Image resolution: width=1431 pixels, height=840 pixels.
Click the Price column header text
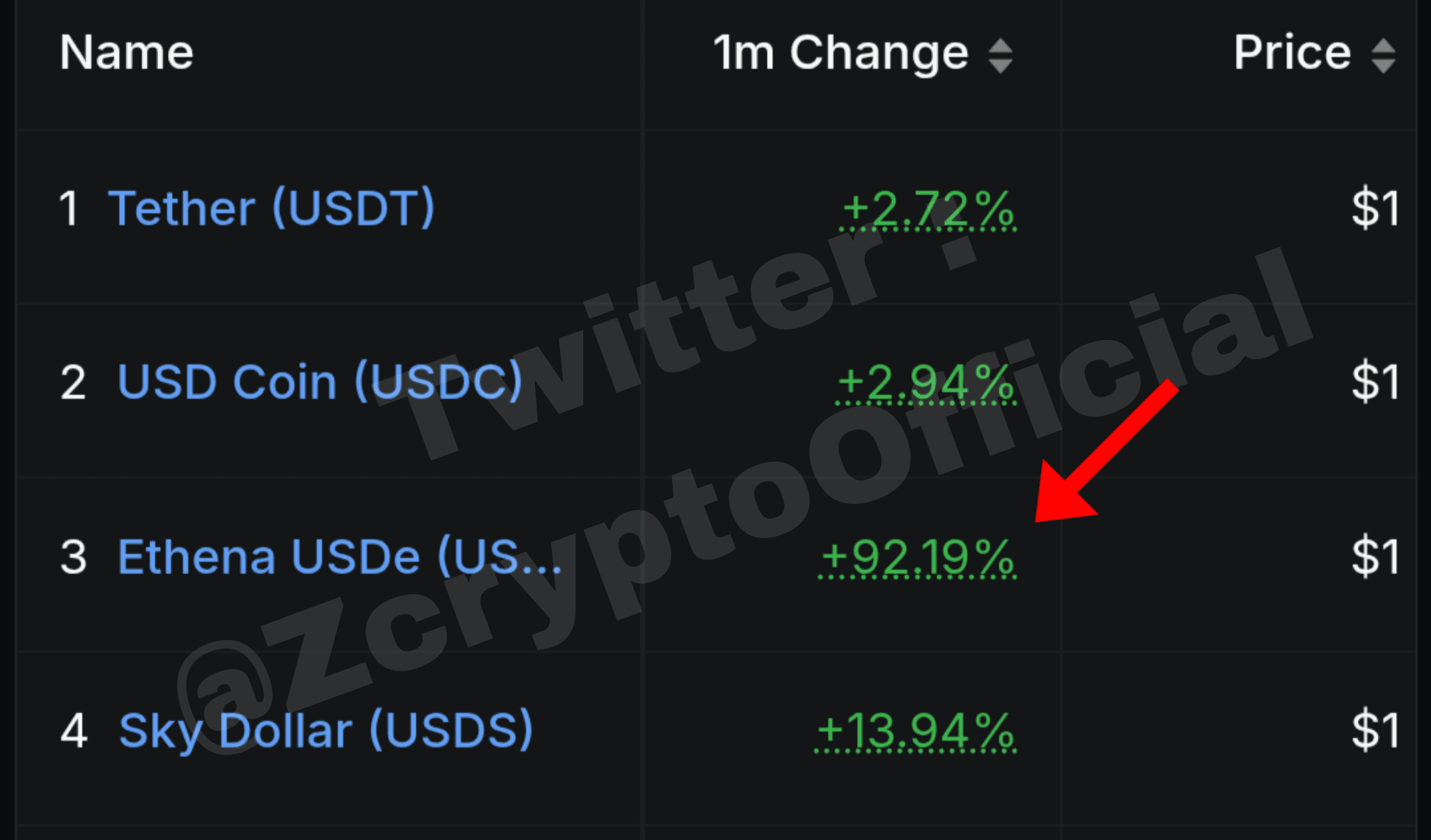(x=1293, y=53)
